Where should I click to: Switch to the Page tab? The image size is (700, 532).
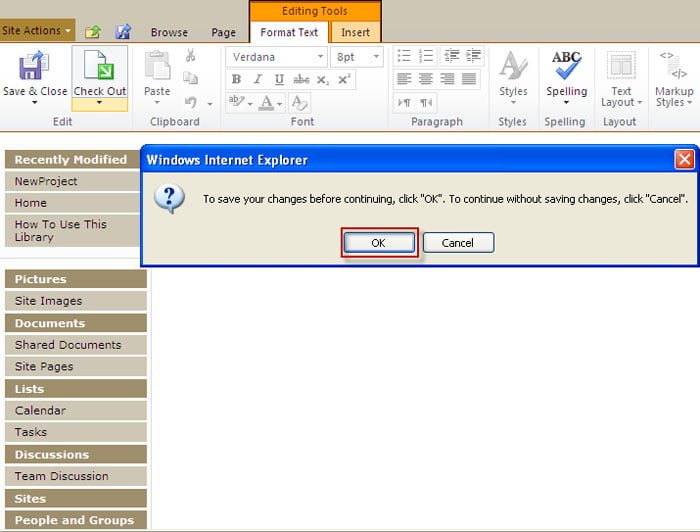[224, 32]
